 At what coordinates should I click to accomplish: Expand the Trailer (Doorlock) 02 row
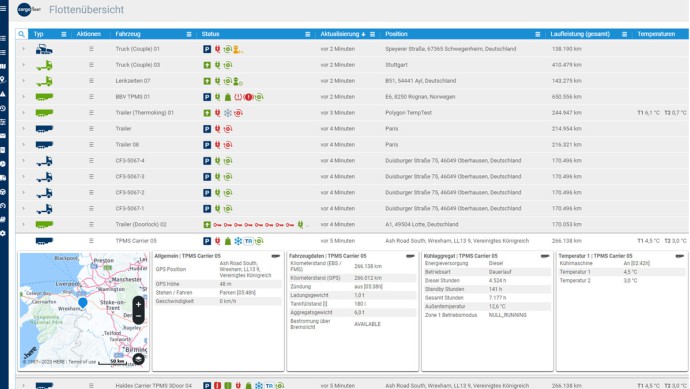click(23, 224)
